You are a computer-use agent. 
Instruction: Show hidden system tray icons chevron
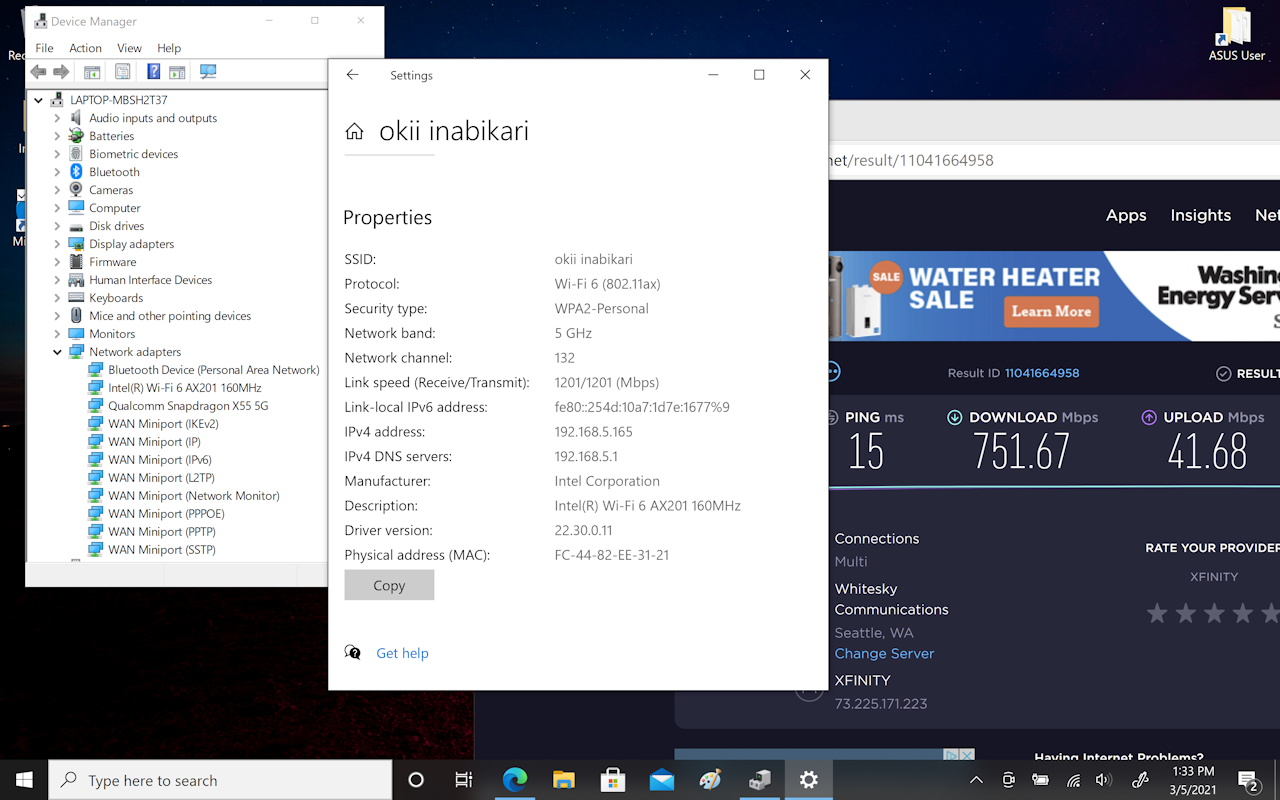976,781
